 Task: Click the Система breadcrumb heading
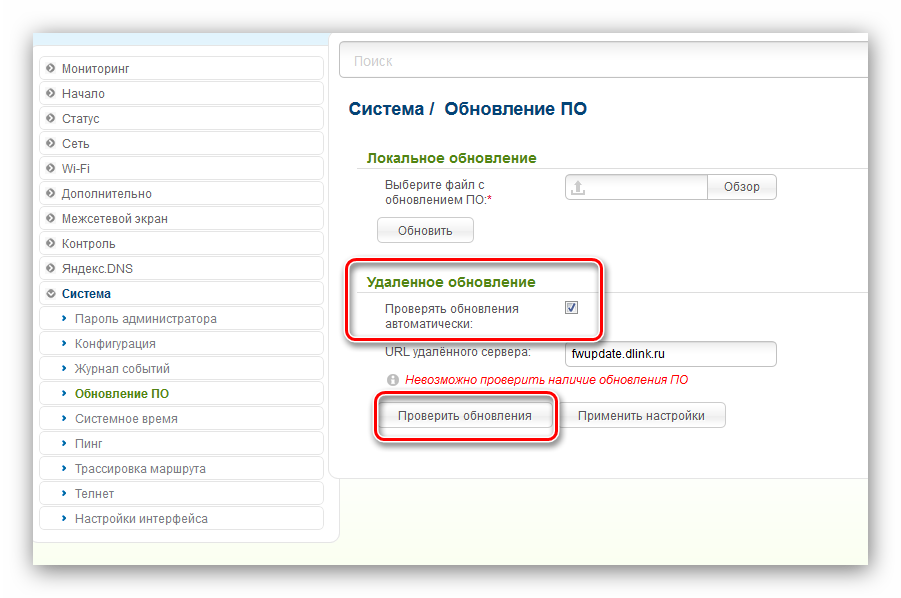[386, 109]
